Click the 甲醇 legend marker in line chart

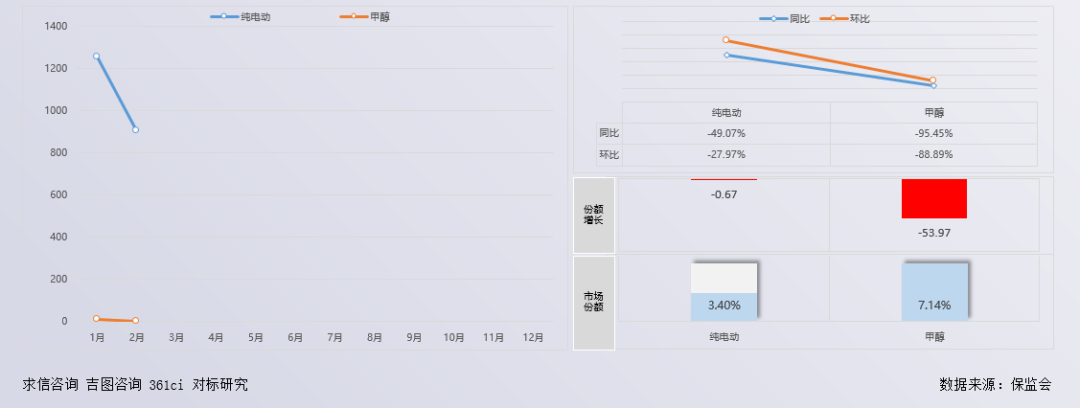click(353, 17)
